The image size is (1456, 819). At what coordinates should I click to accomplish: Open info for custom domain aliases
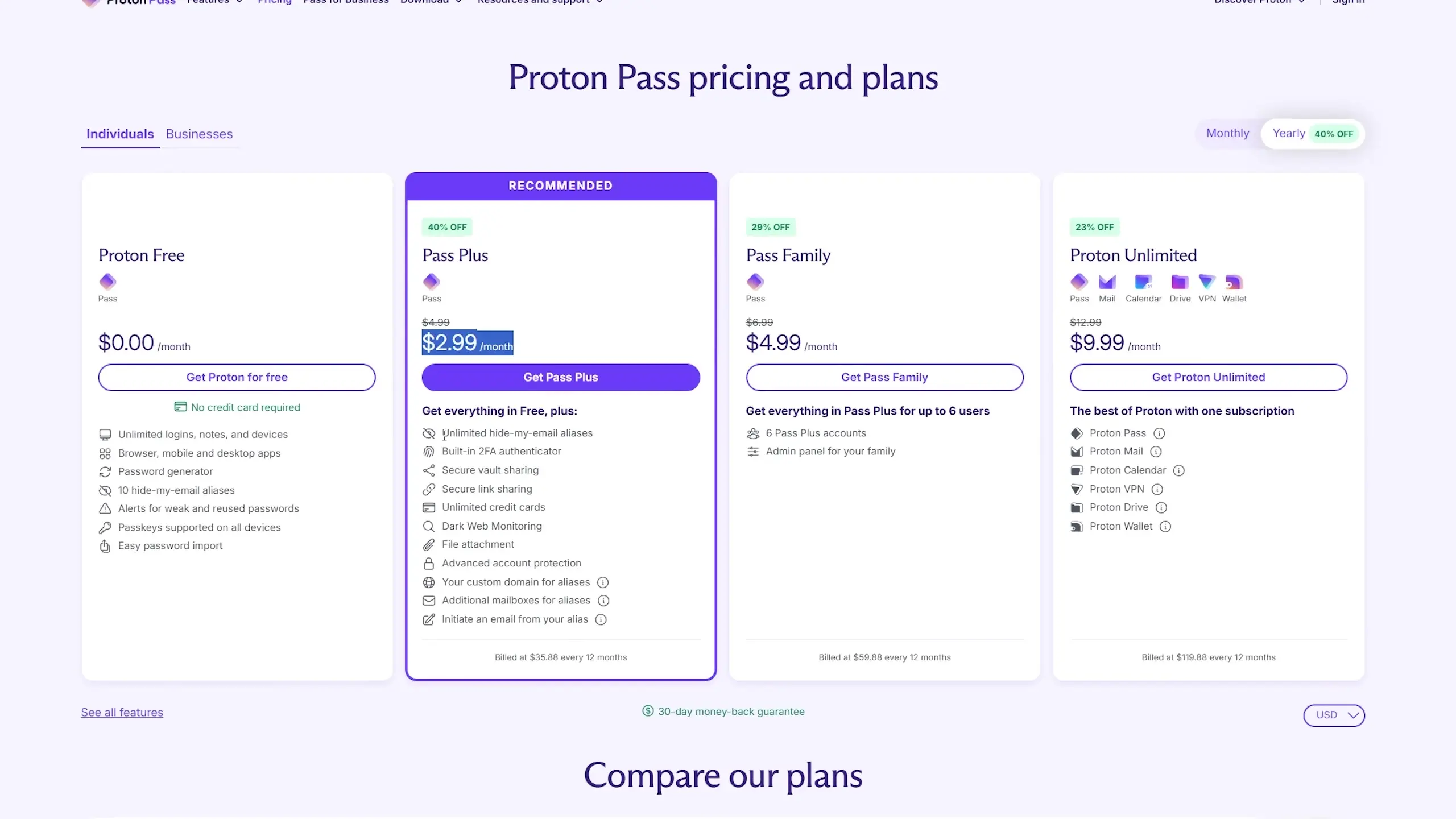tap(603, 582)
